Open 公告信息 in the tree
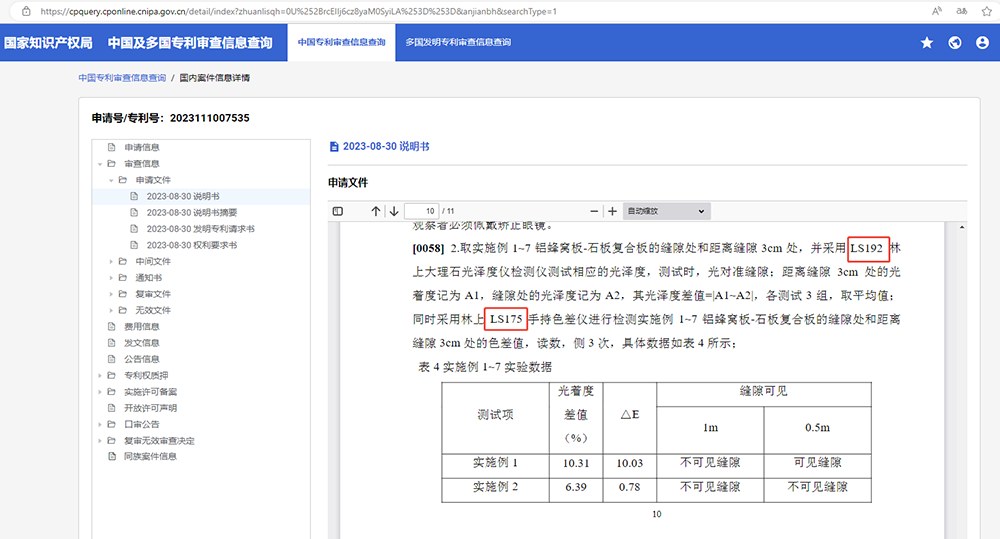Viewport: 1000px width, 539px height. [142, 359]
